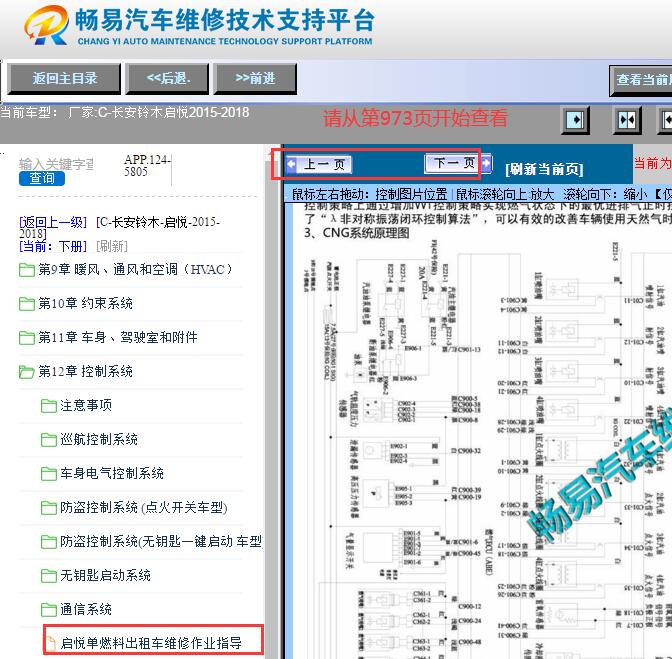672x659 pixels.
Task: Go to previous page with 上一页
Action: coord(324,165)
